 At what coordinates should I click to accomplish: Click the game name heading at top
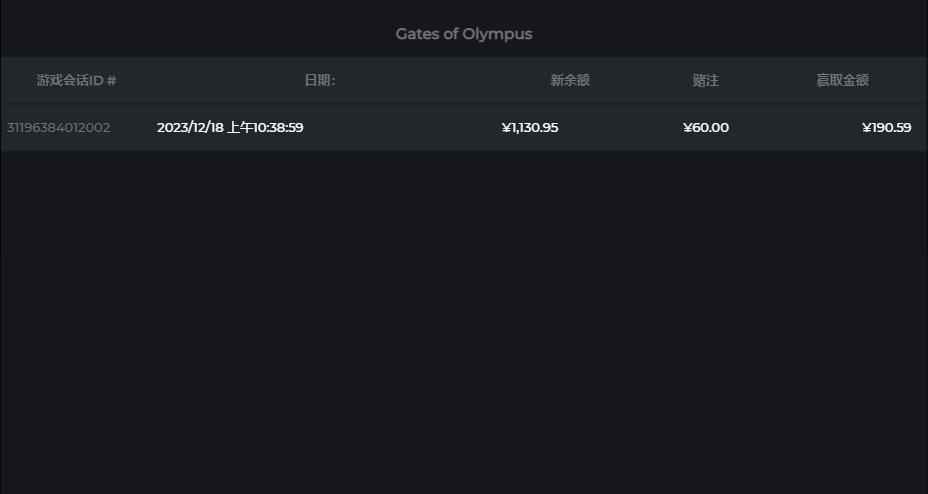point(464,34)
